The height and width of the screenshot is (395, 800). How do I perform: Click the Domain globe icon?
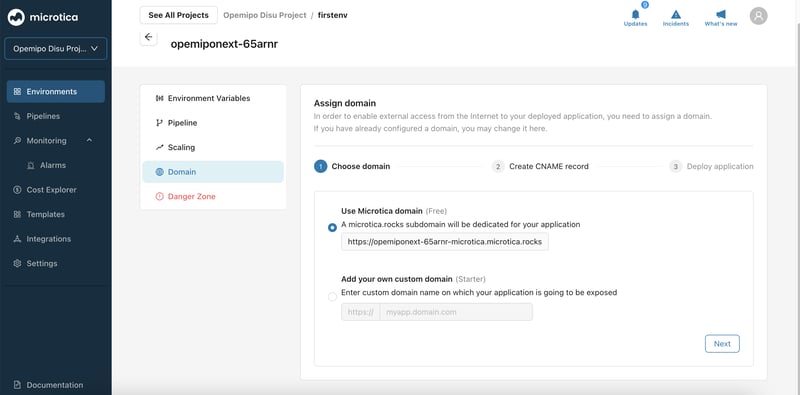pos(159,172)
